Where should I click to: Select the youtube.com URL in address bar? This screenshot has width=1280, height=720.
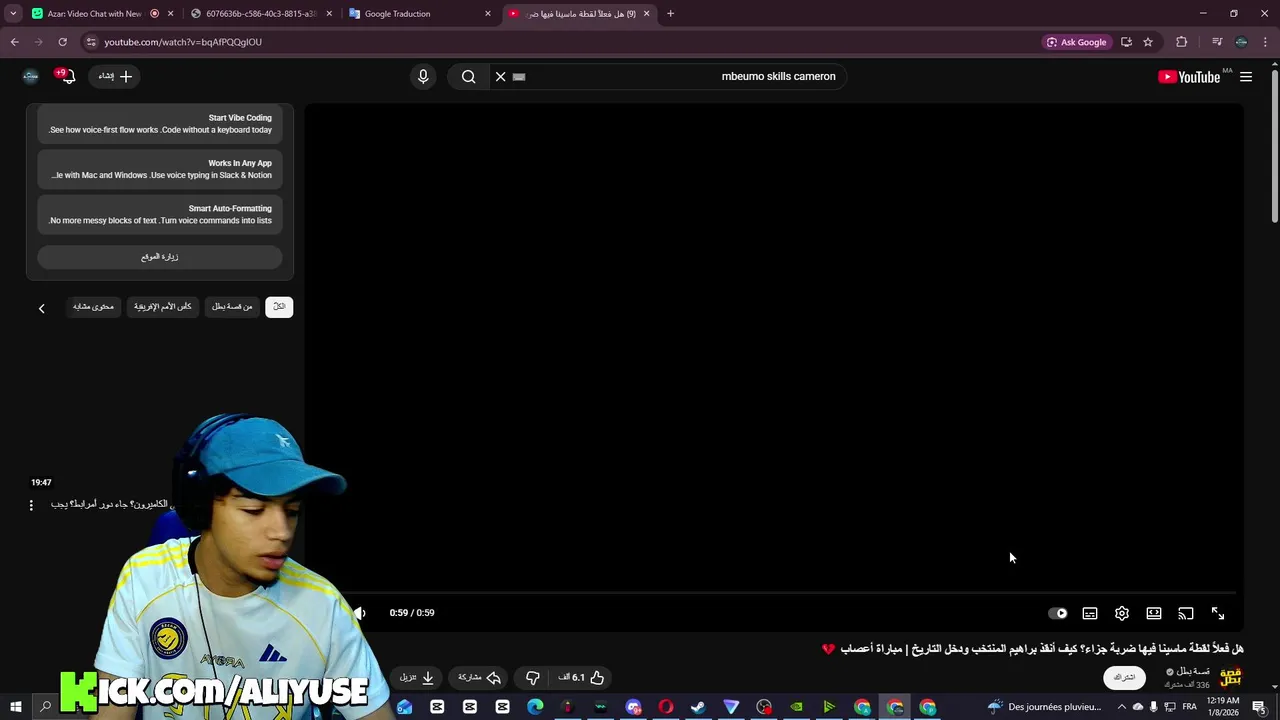click(183, 42)
